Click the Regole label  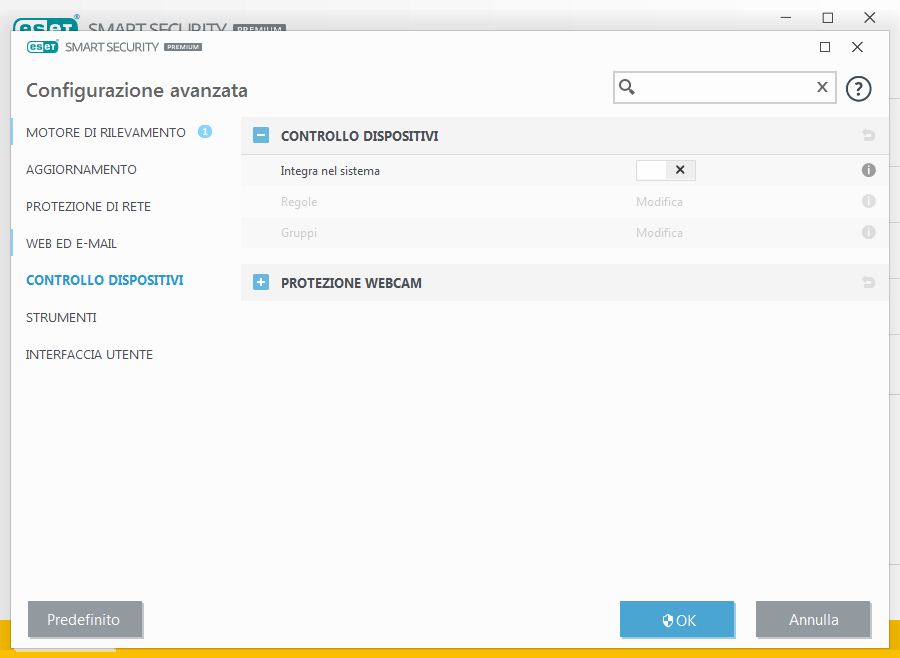coord(299,202)
